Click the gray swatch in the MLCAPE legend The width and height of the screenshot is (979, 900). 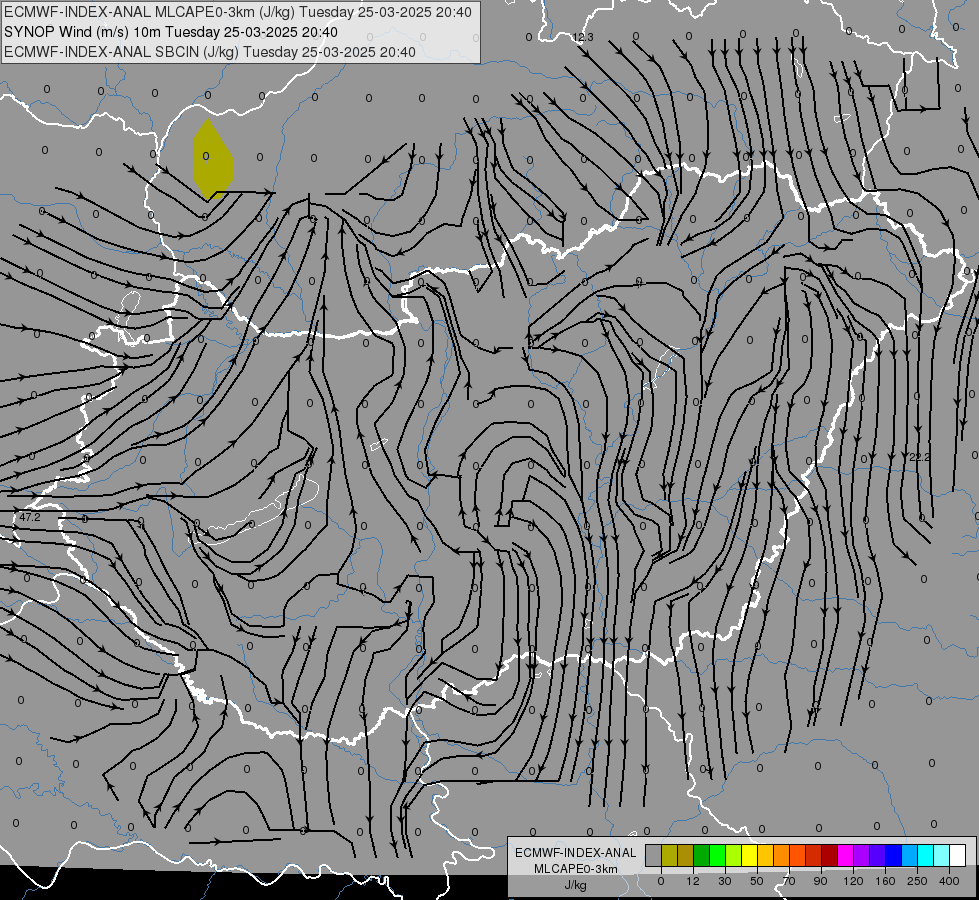coord(653,855)
